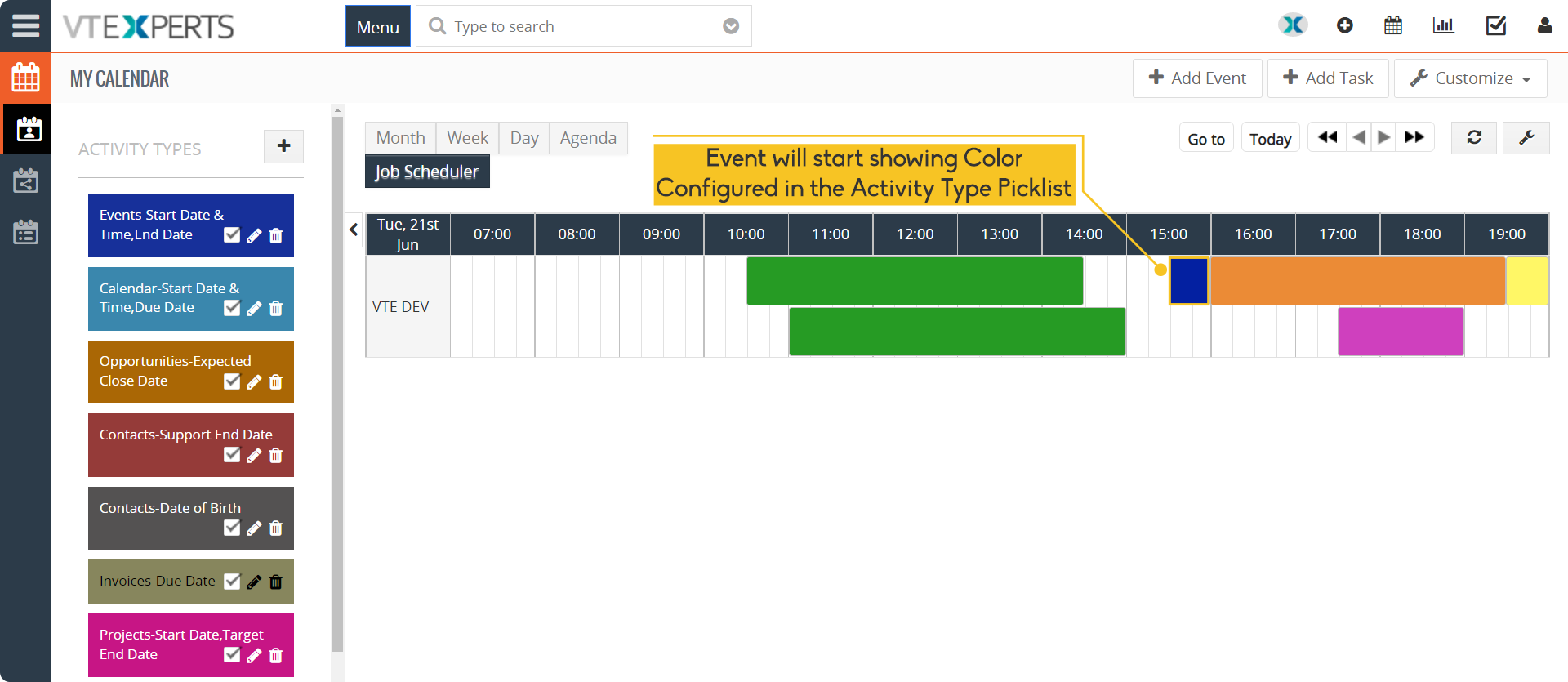1568x682 pixels.
Task: Open the hamburger navigation menu
Action: pos(25,25)
